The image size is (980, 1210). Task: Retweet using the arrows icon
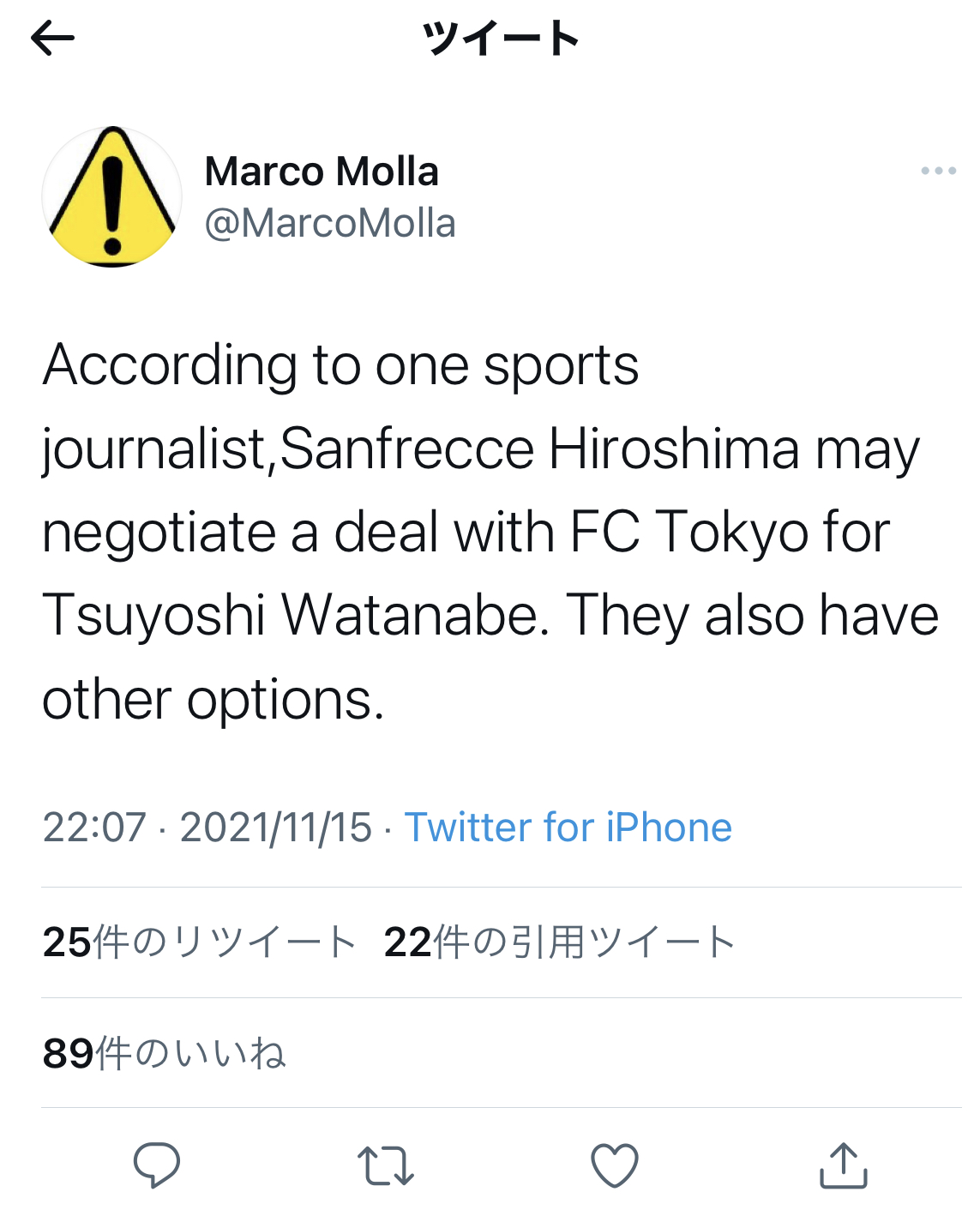pos(386,1165)
